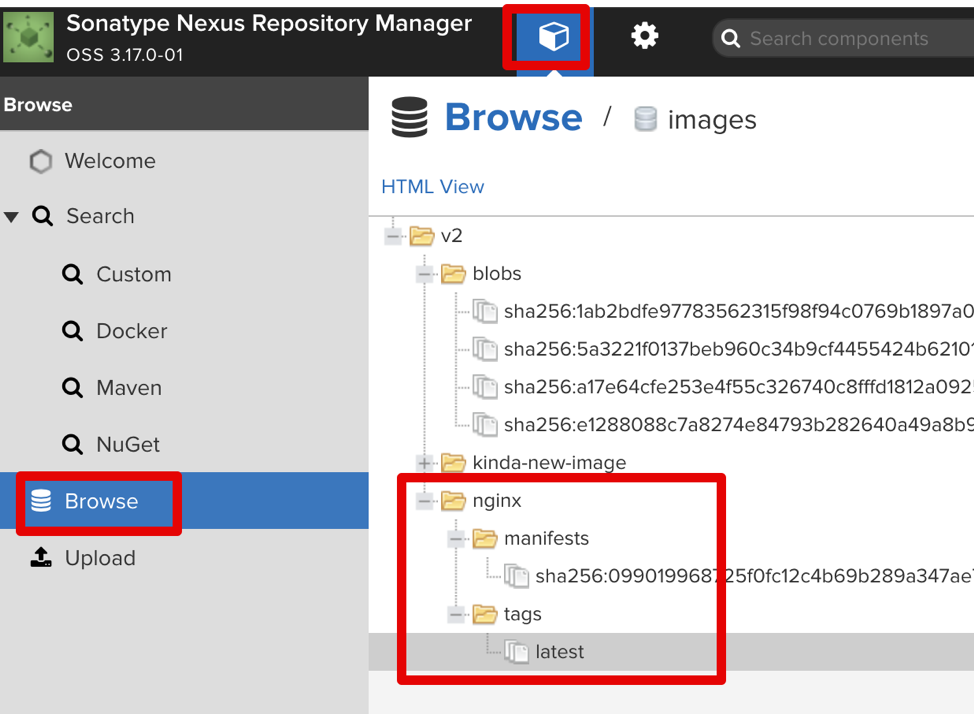Viewport: 974px width, 714px height.
Task: Open Custom search
Action: tap(134, 274)
